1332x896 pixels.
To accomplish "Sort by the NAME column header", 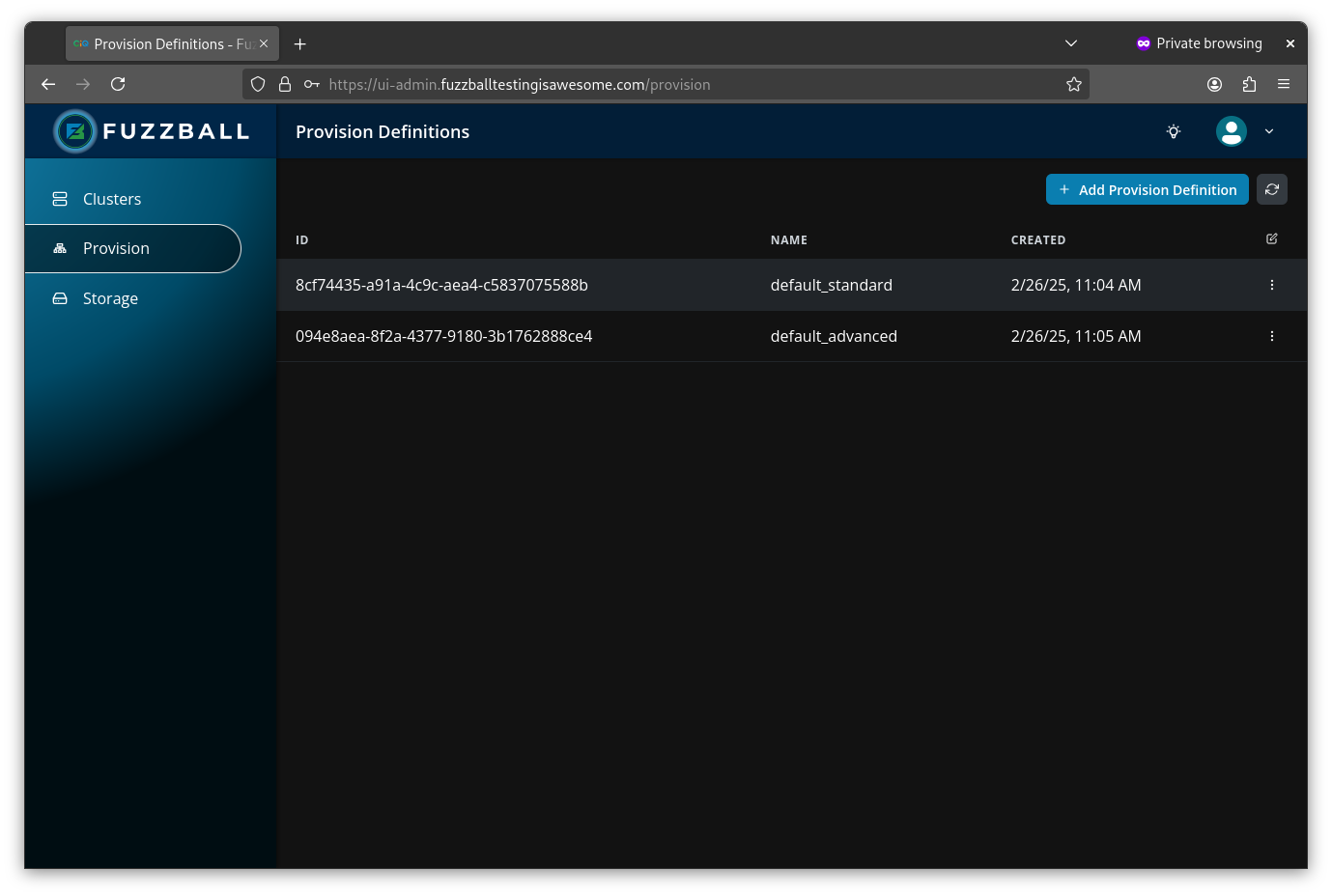I will tap(789, 240).
